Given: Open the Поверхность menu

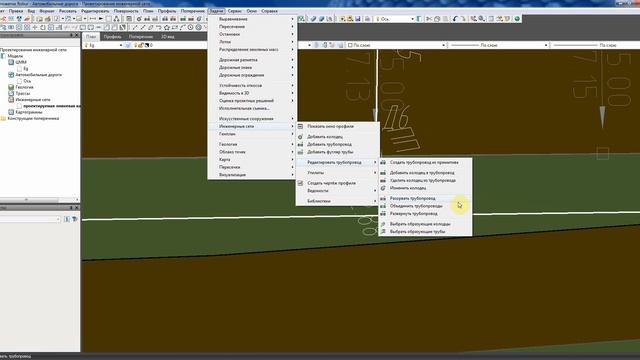Looking at the screenshot, I should pos(126,11).
